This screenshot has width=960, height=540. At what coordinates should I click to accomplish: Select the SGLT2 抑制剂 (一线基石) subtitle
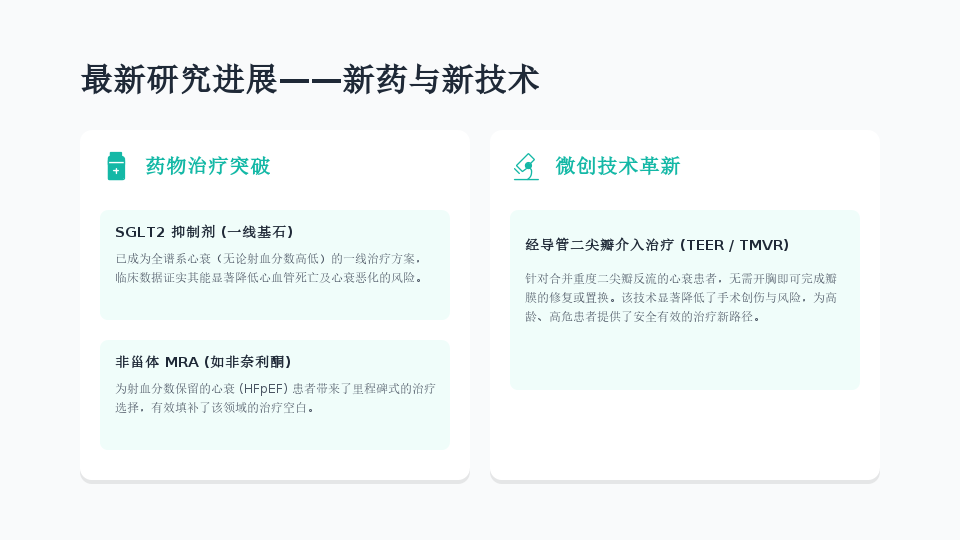[x=204, y=232]
